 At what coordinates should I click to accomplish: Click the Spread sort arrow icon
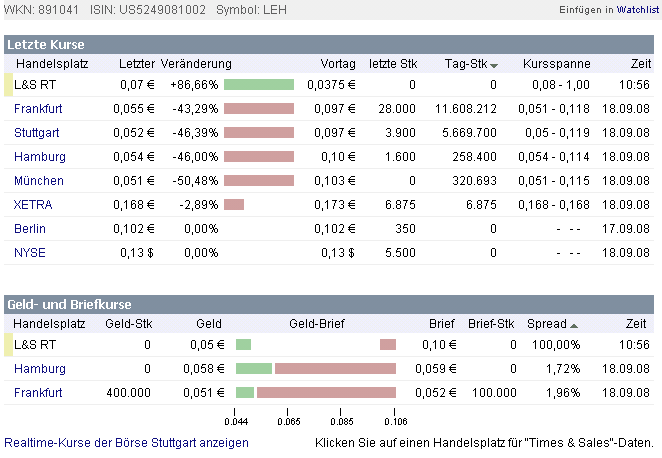pyautogui.click(x=574, y=325)
